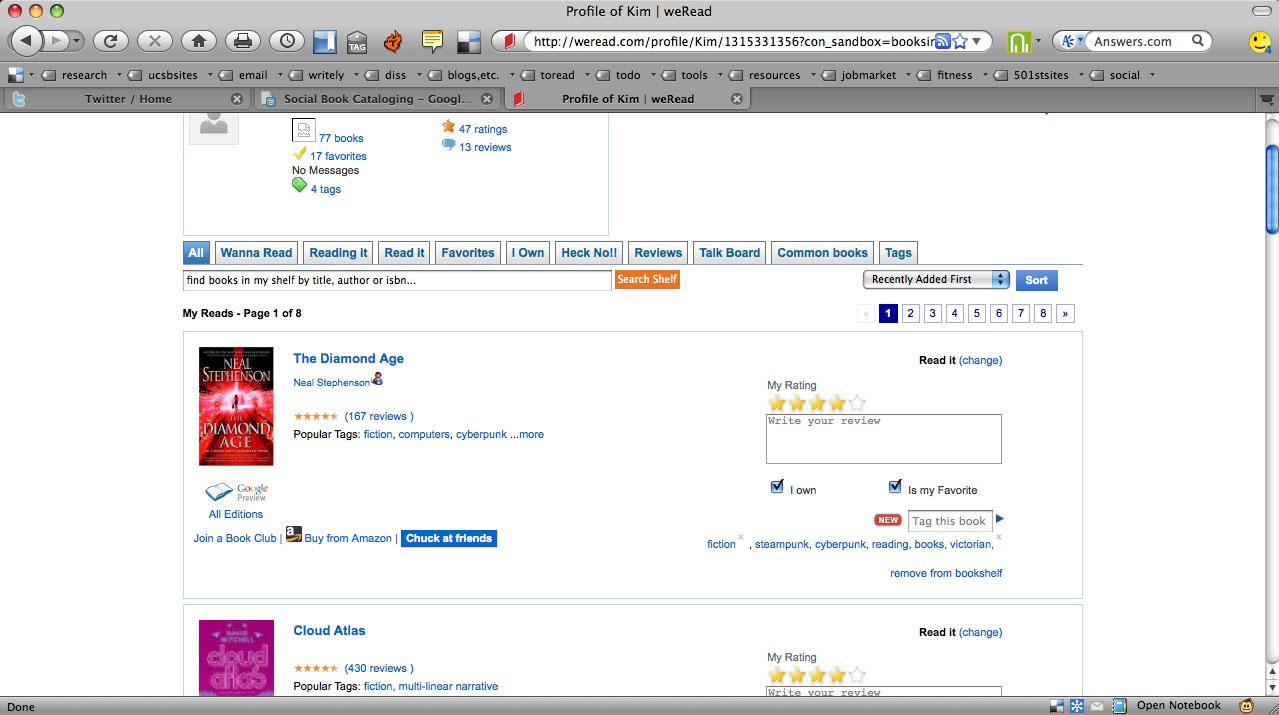Switch to the Heck No!! tab
Image resolution: width=1279 pixels, height=715 pixels.
[x=590, y=253]
